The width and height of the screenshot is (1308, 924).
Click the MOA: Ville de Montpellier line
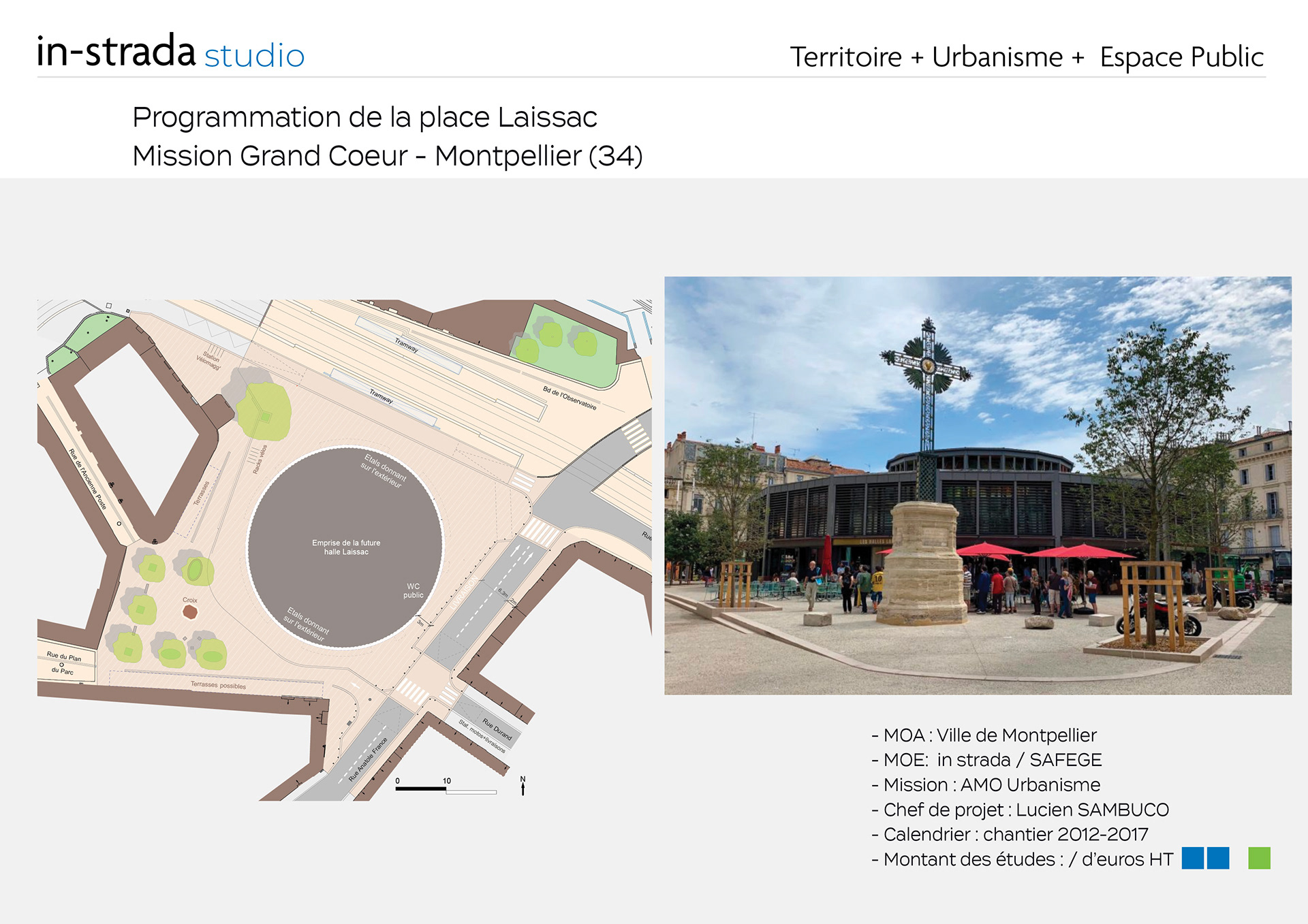(x=984, y=735)
